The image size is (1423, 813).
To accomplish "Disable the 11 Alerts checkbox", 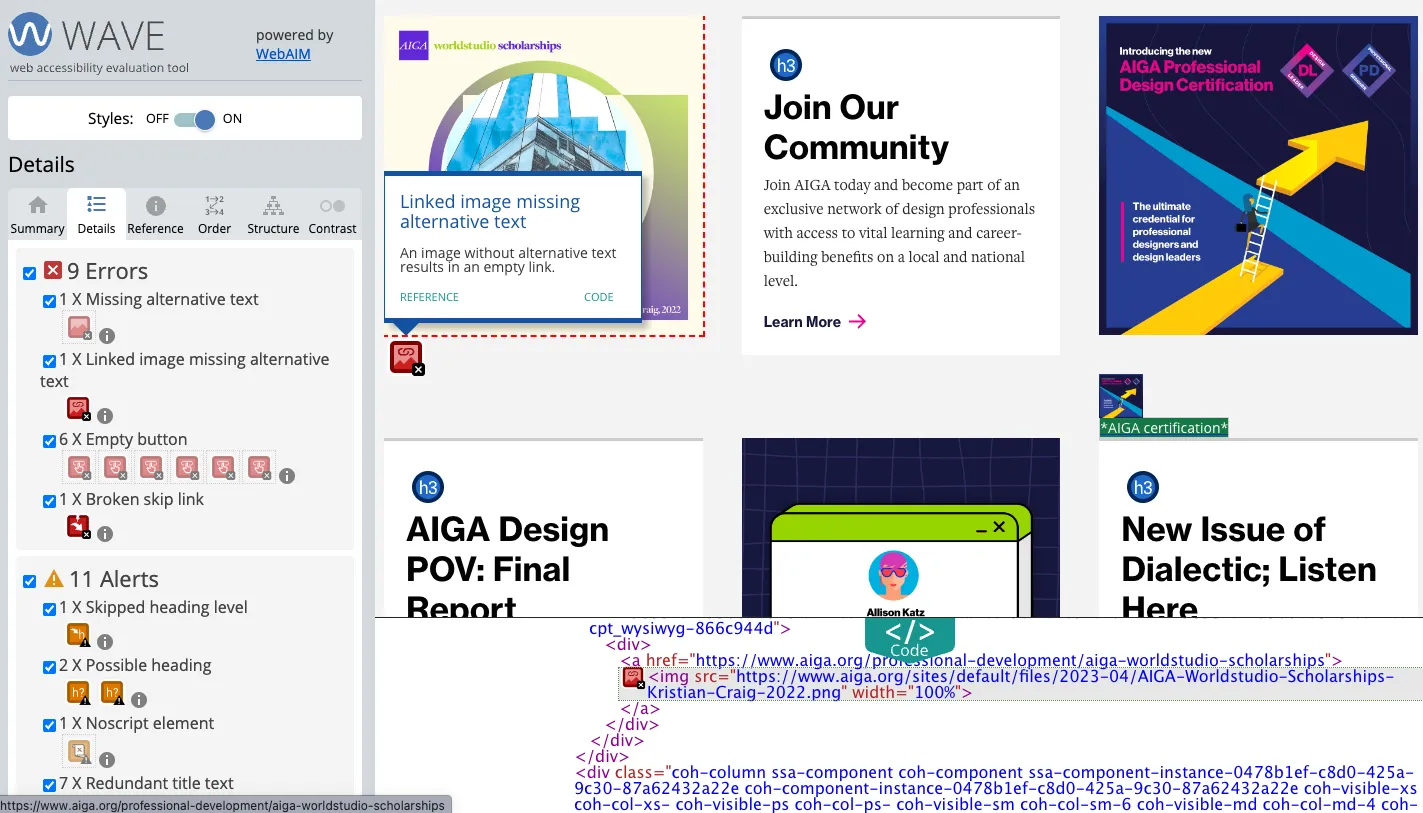I will pos(28,579).
